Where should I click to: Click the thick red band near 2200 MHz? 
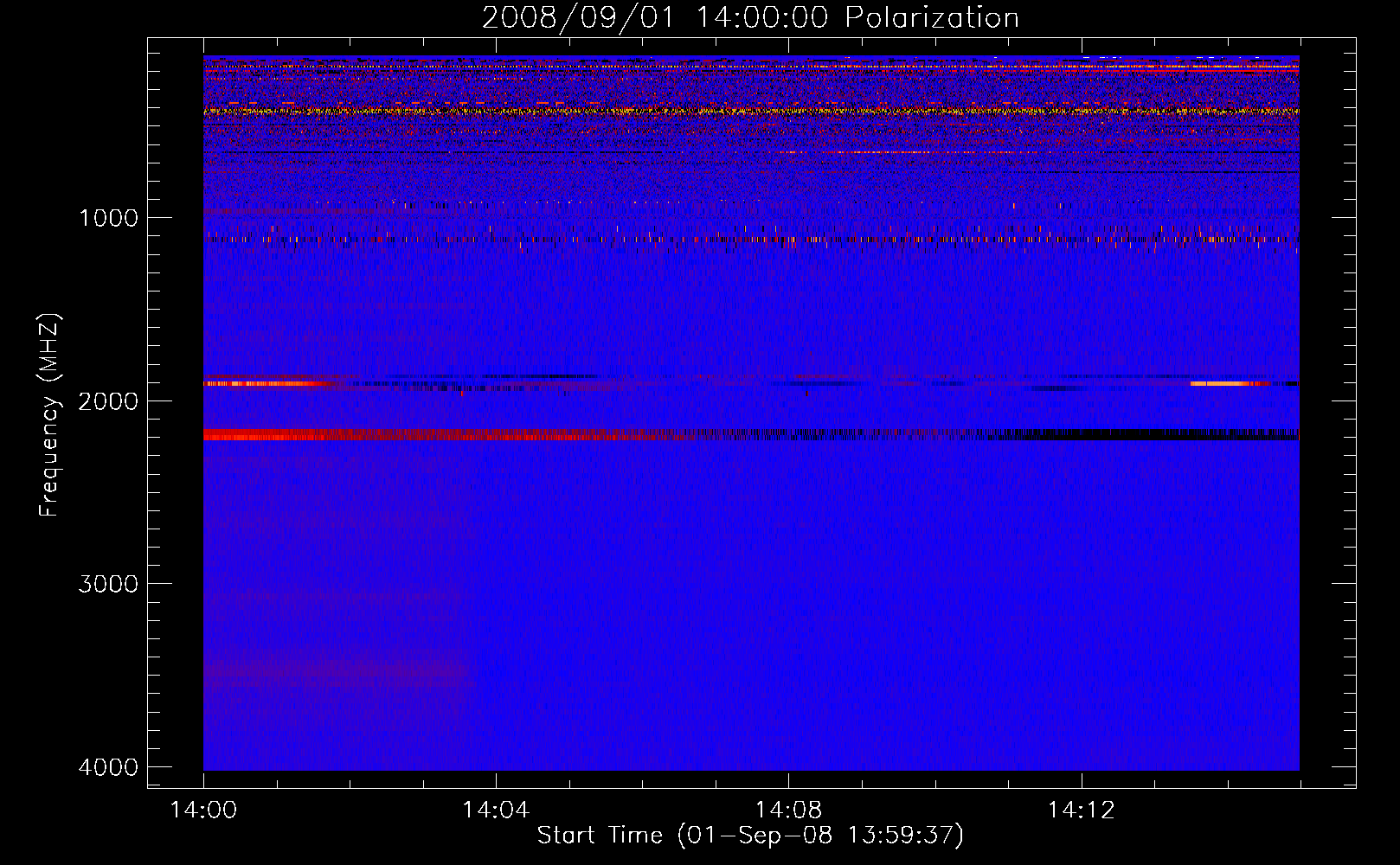pos(446,435)
